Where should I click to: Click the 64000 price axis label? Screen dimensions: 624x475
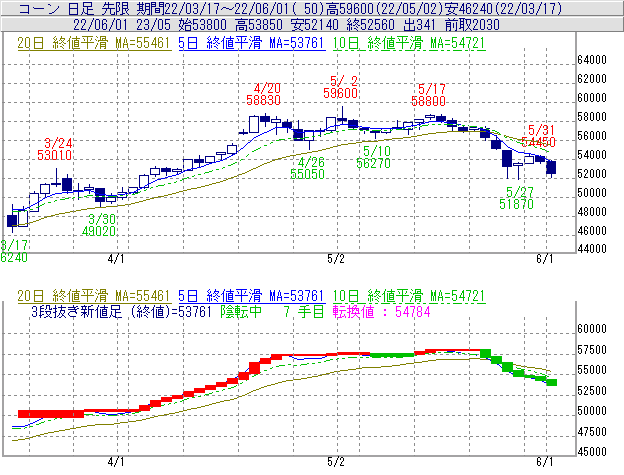point(592,60)
